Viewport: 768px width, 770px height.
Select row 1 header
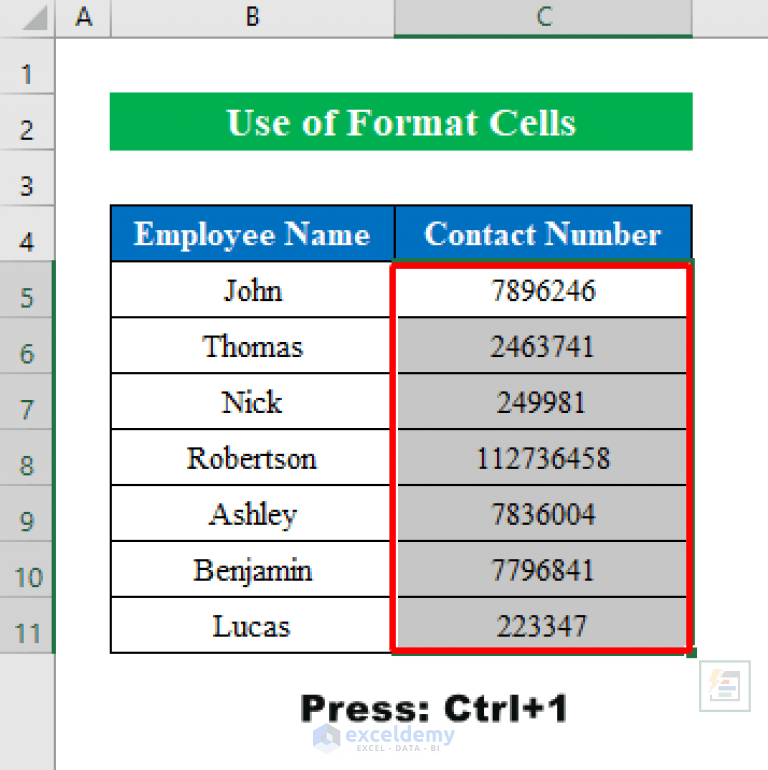coord(27,66)
